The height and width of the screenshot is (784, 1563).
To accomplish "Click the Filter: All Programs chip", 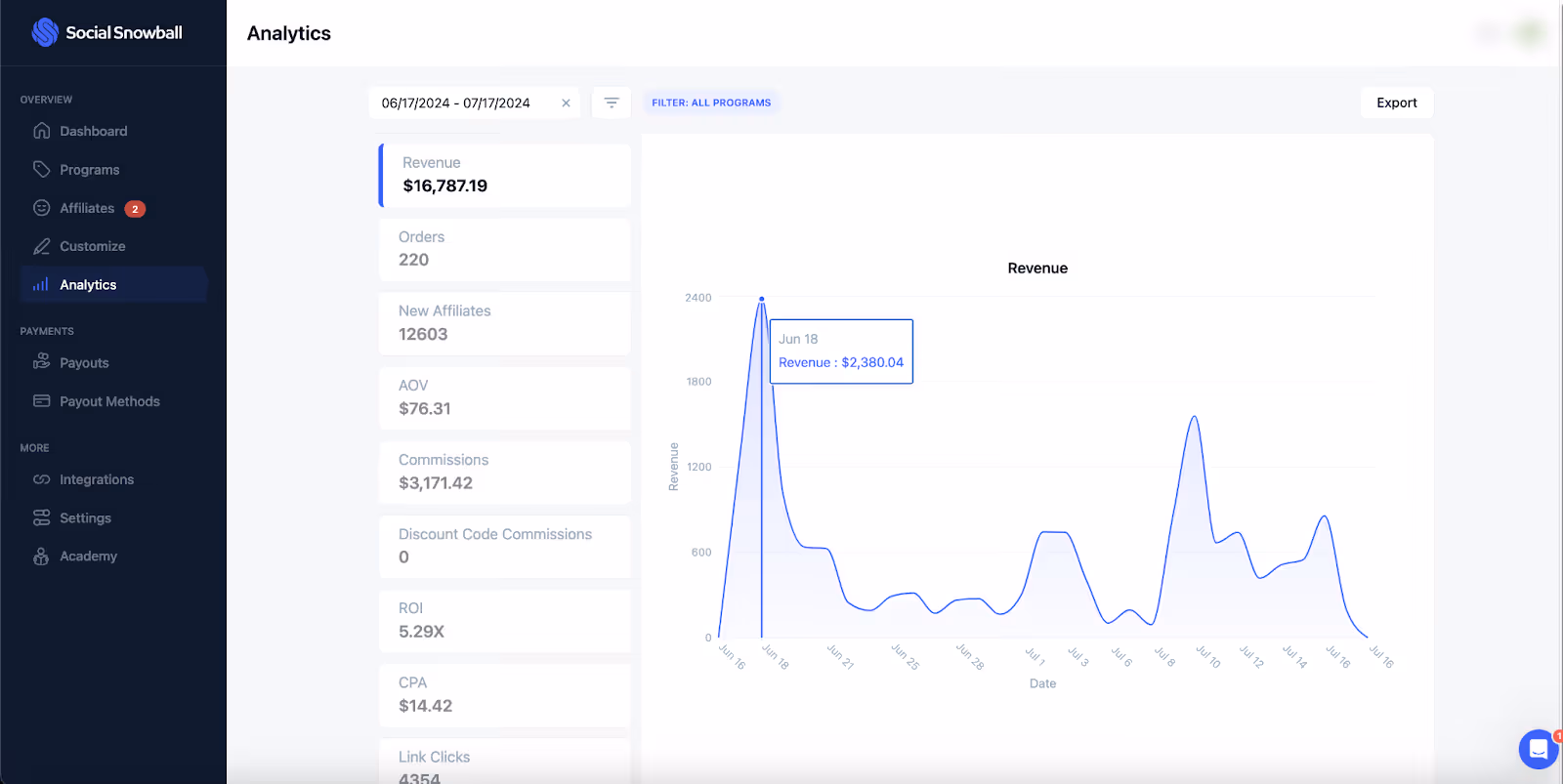I will [711, 103].
